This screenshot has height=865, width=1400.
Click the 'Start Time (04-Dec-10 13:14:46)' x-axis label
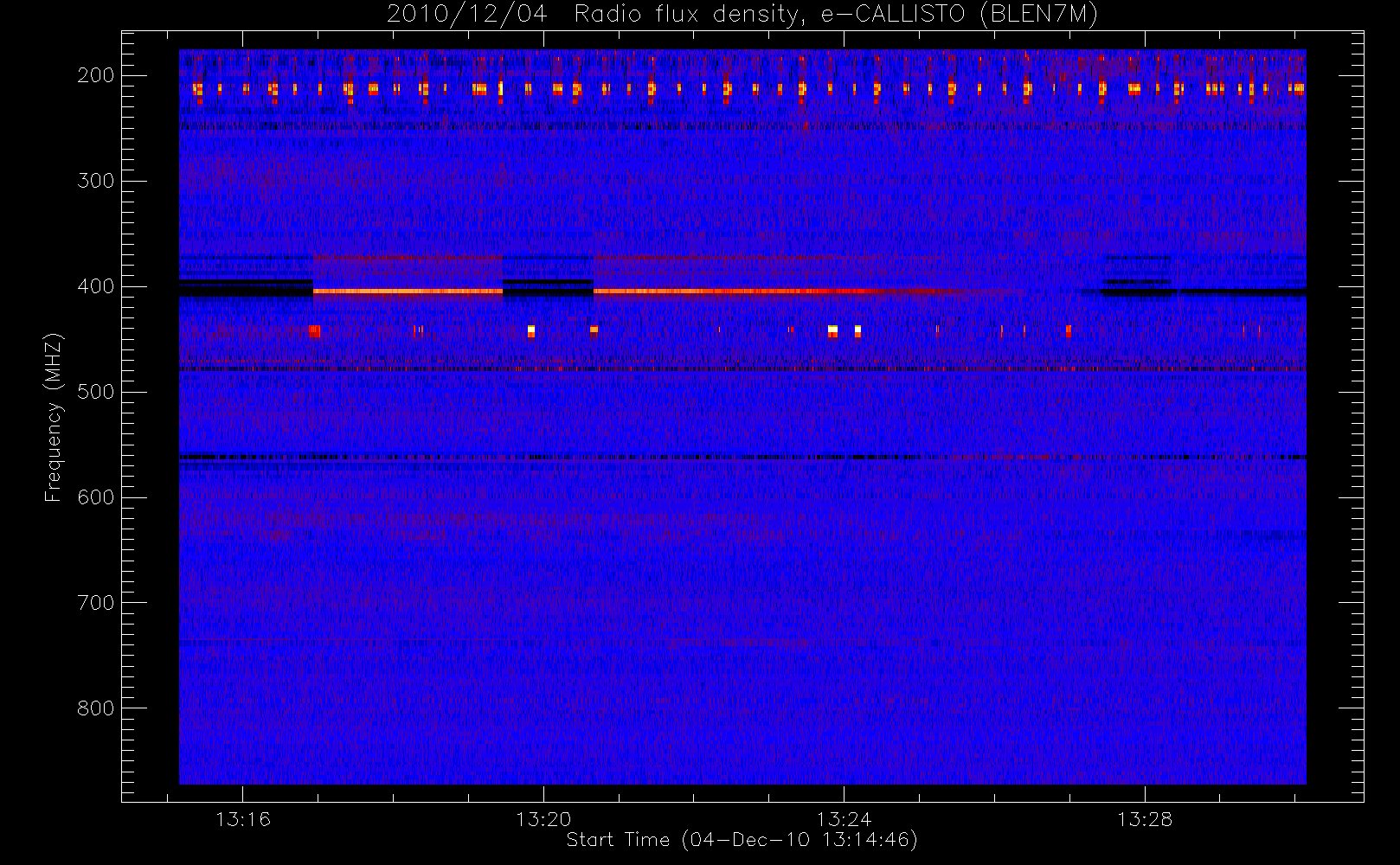pyautogui.click(x=742, y=840)
